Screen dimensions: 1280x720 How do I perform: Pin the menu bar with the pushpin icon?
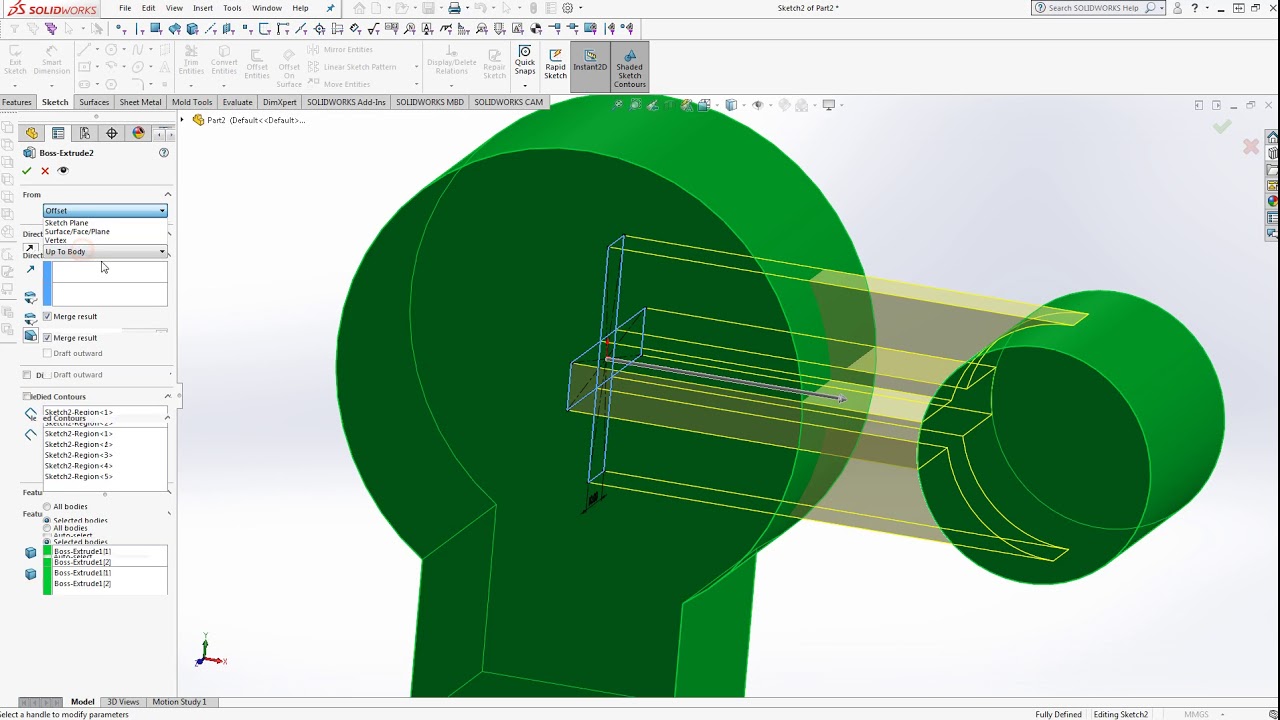331,8
